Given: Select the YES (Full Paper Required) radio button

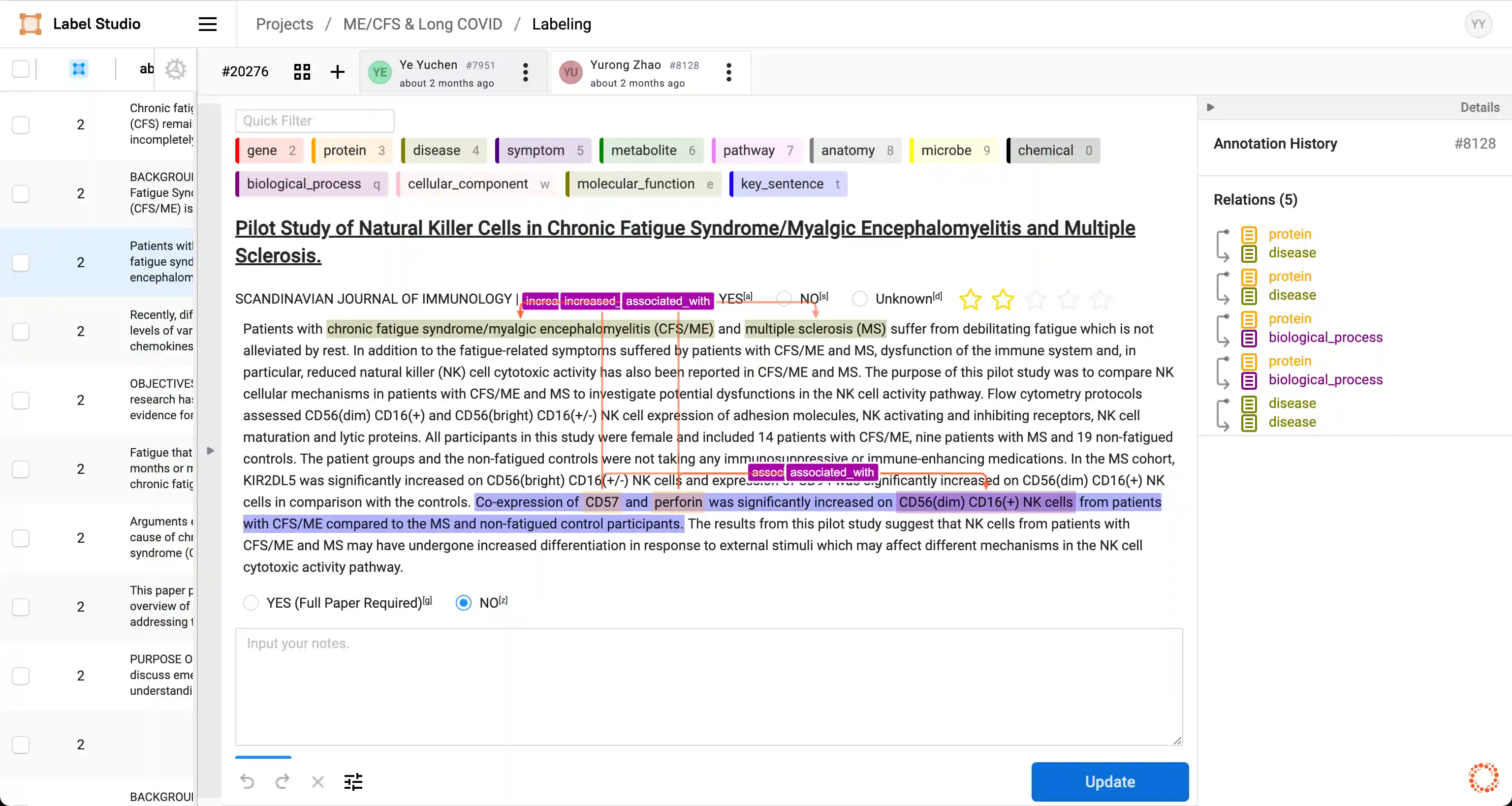Looking at the screenshot, I should click(251, 602).
